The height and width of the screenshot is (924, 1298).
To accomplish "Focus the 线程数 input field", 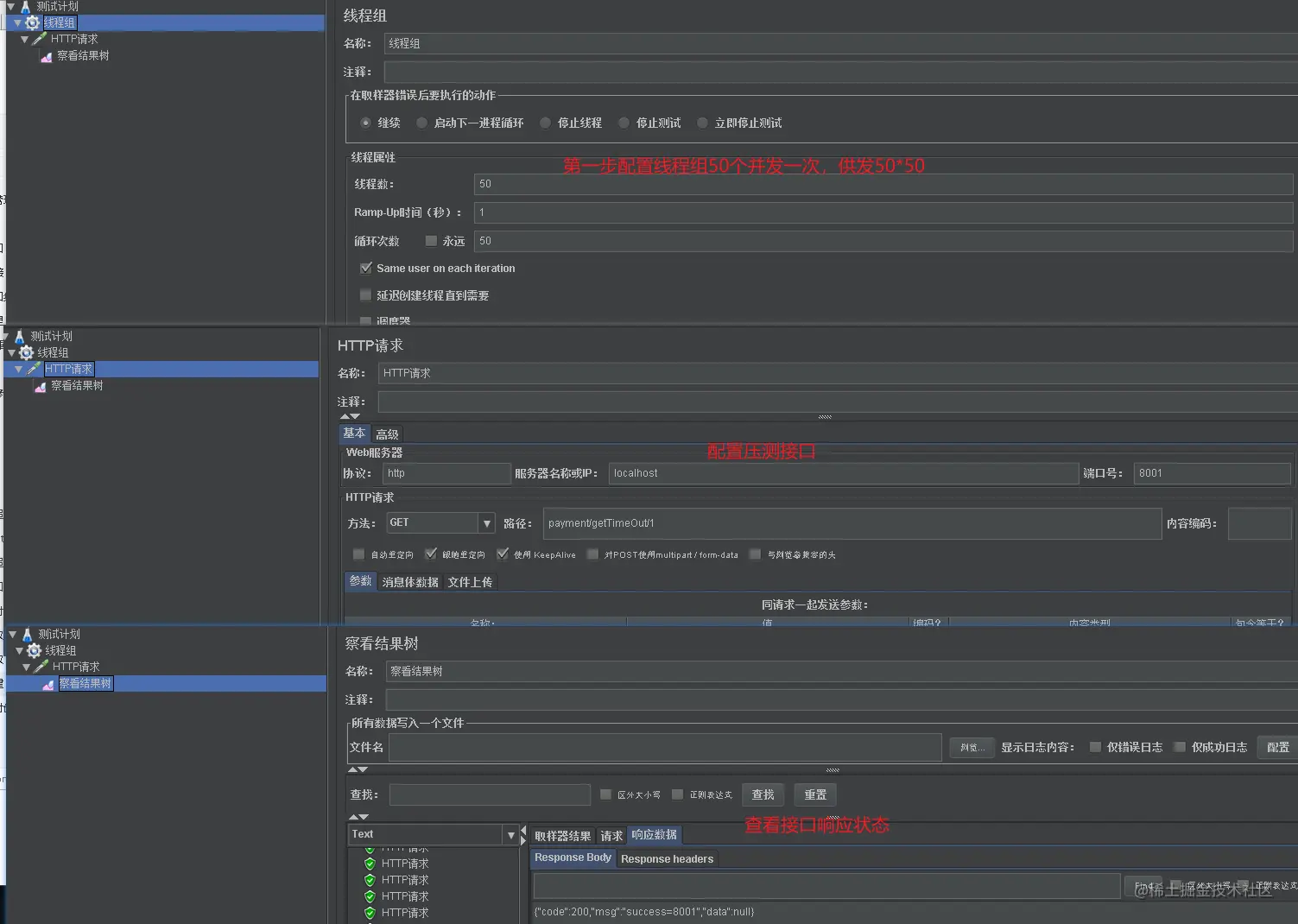I will click(883, 184).
